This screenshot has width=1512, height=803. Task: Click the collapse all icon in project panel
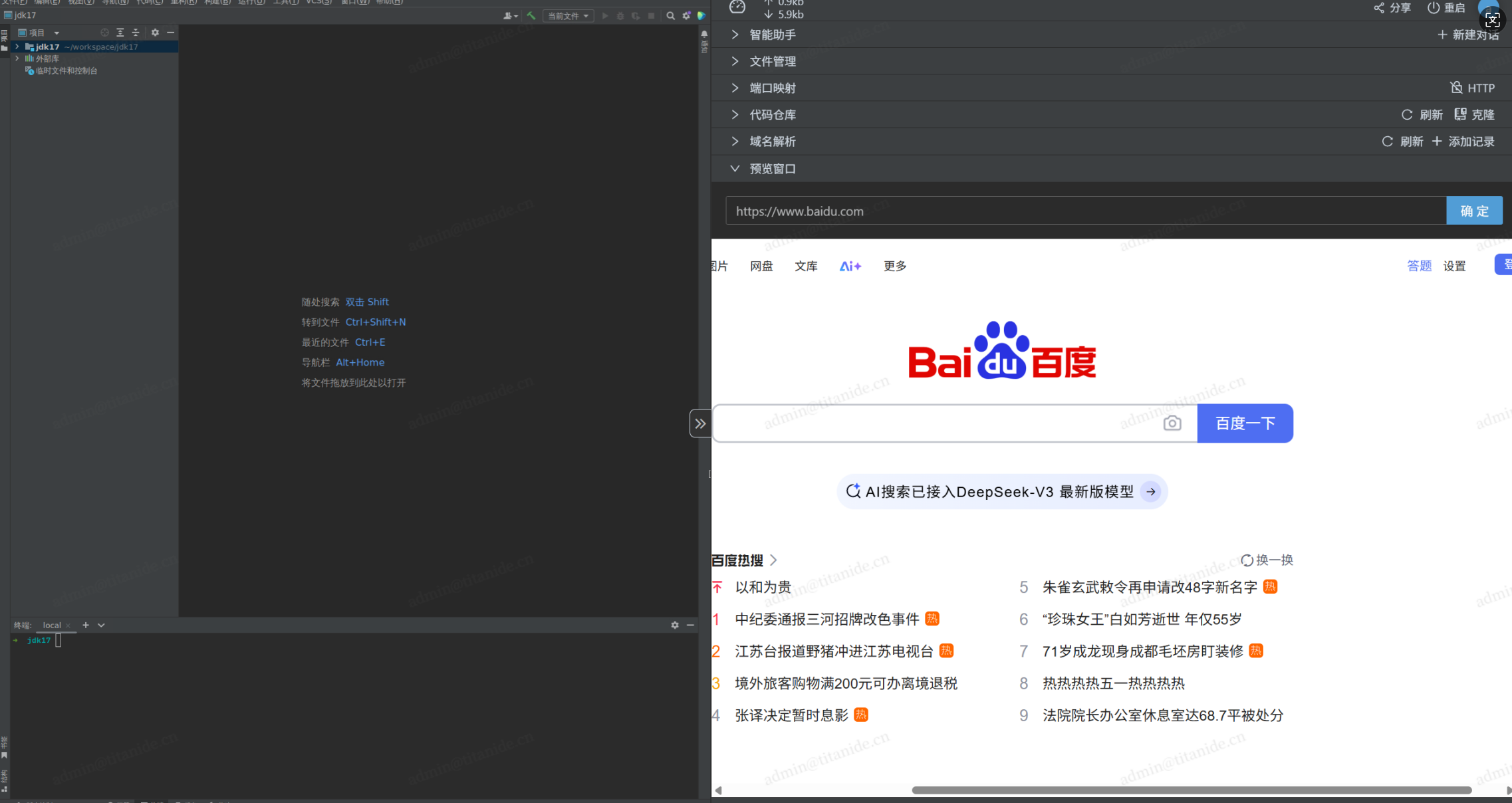coord(136,33)
